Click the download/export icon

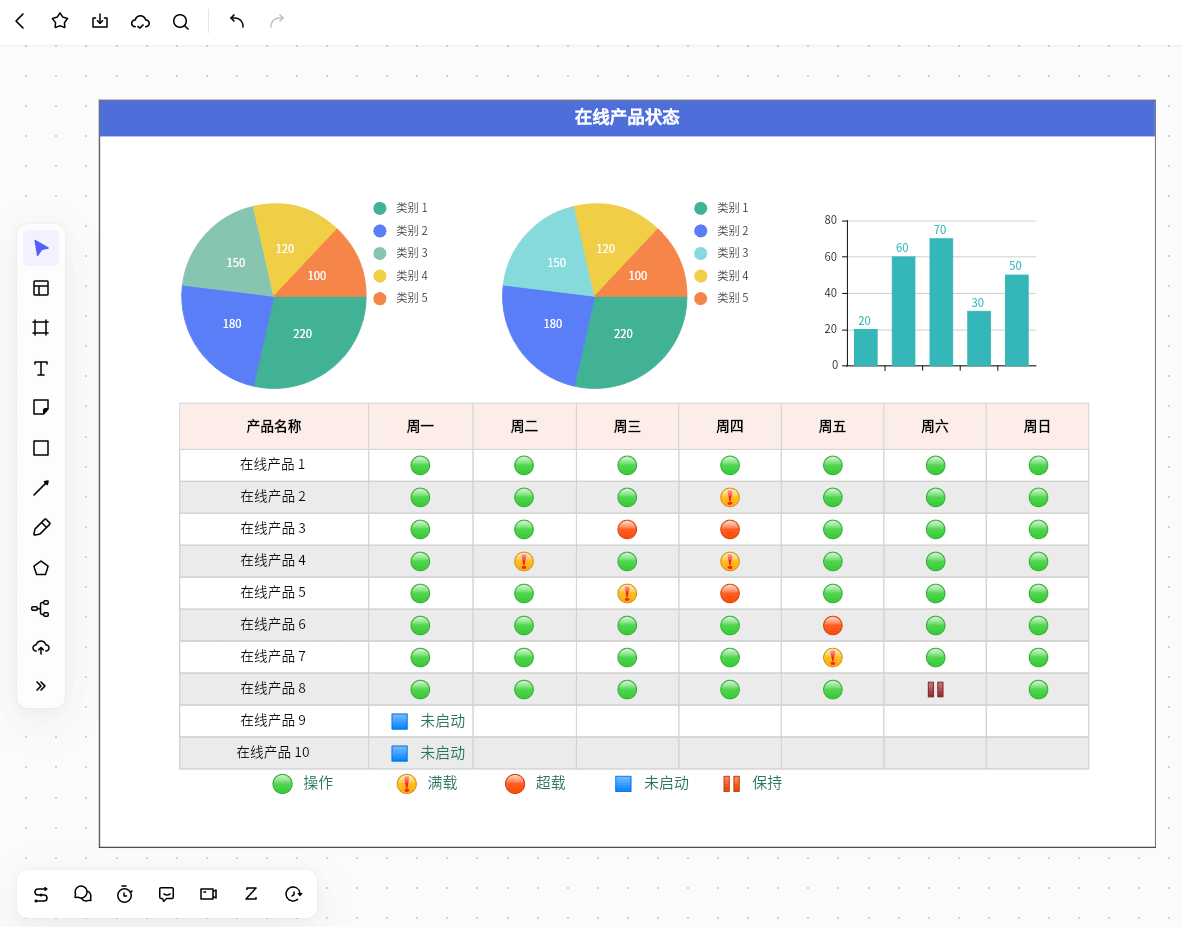(x=100, y=21)
